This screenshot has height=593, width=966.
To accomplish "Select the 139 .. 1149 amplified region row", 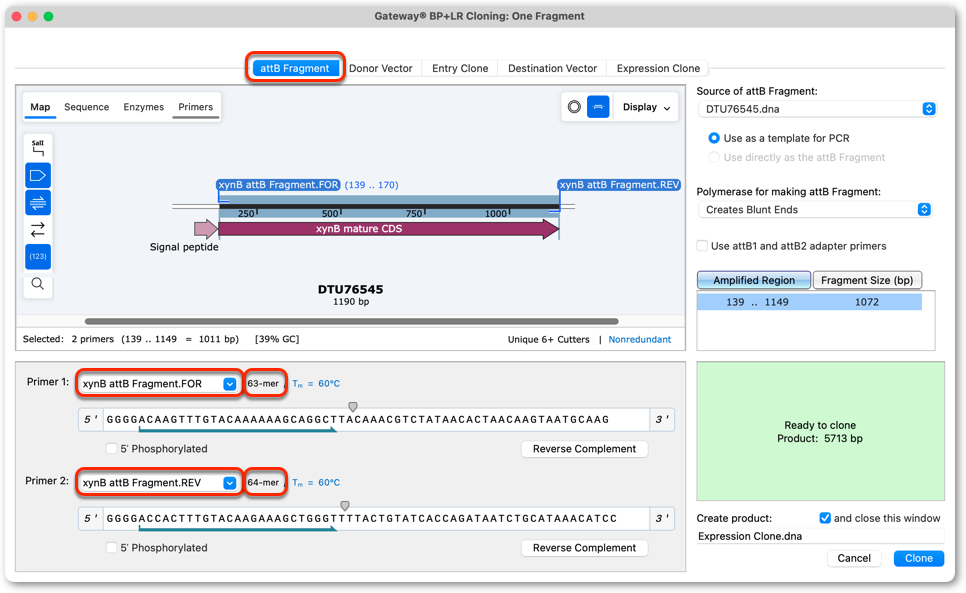I will pyautogui.click(x=810, y=302).
